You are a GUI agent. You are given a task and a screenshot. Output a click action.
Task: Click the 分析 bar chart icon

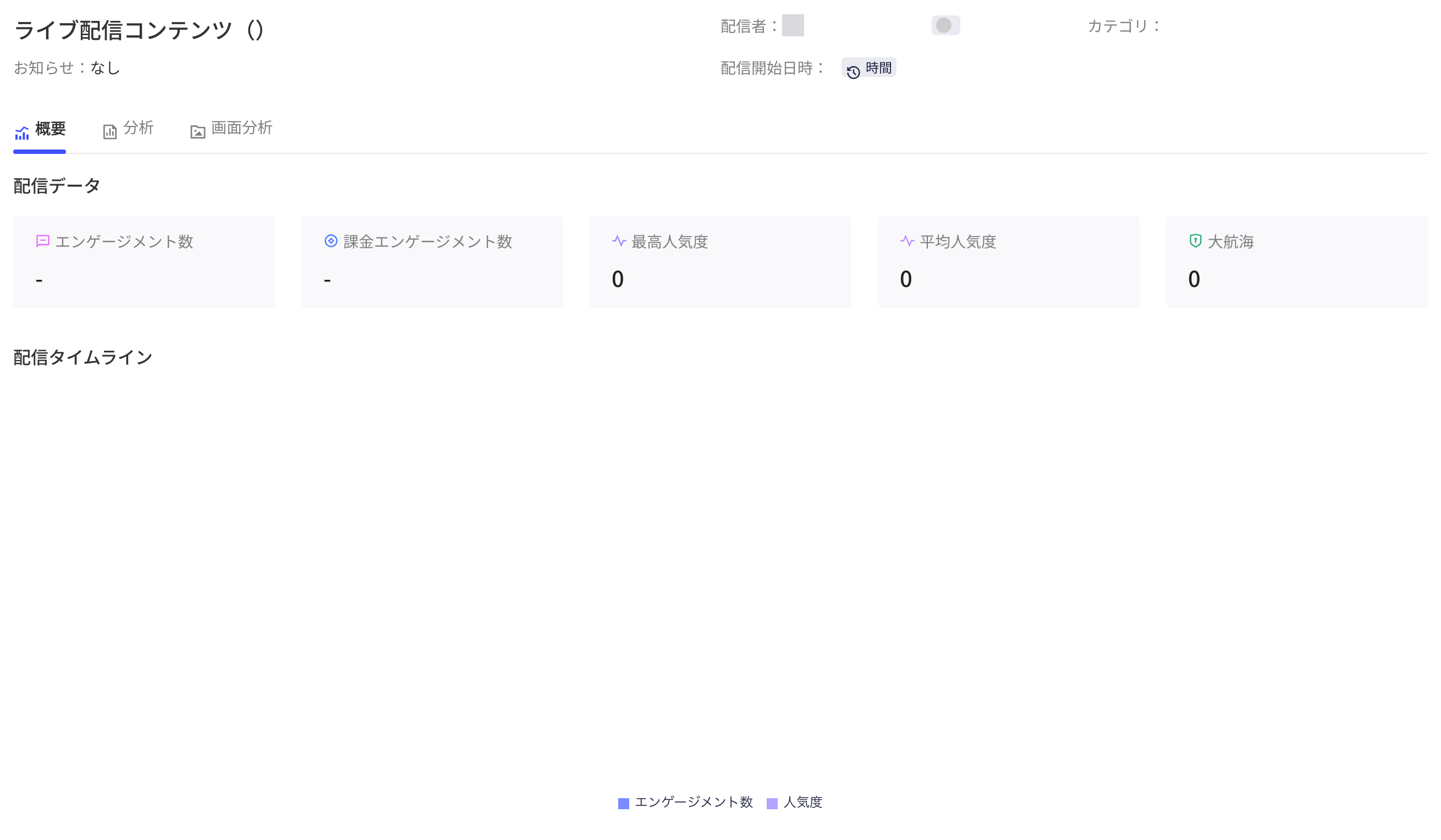click(x=110, y=132)
